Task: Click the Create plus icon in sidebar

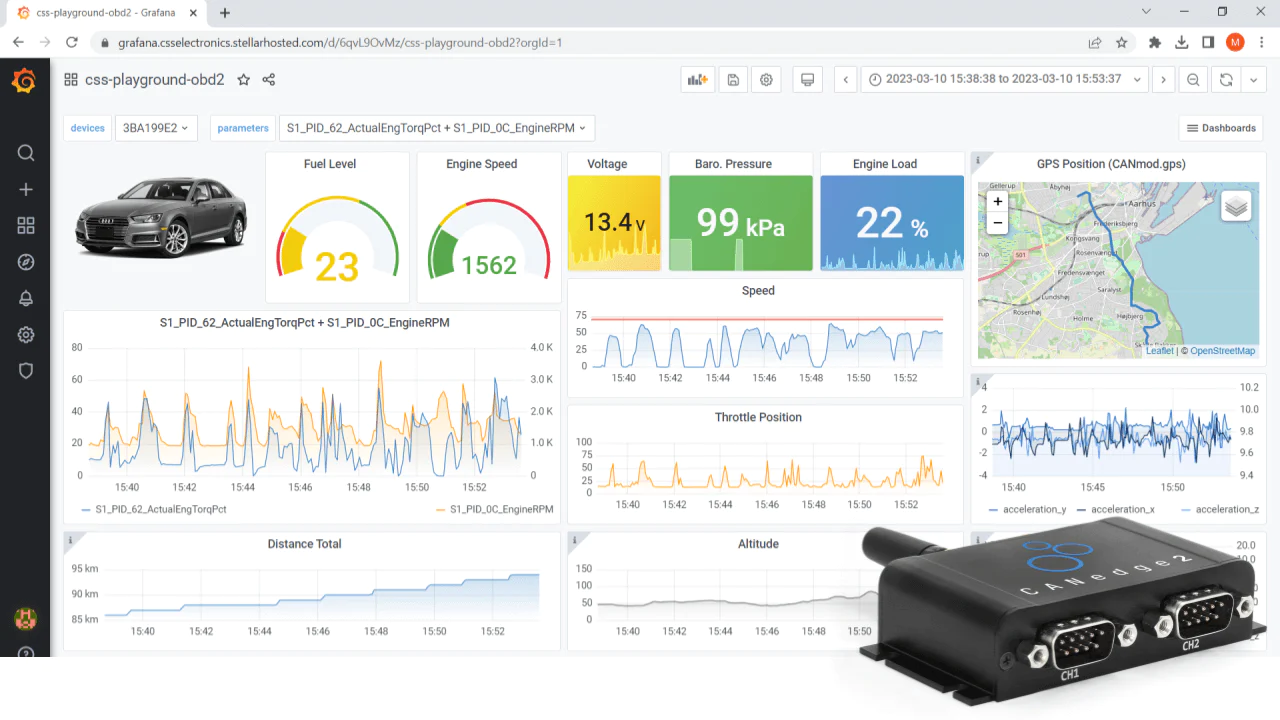Action: 26,190
